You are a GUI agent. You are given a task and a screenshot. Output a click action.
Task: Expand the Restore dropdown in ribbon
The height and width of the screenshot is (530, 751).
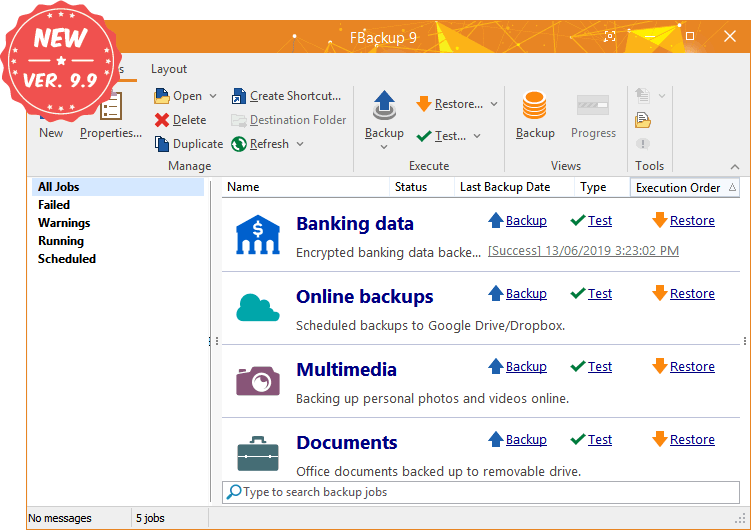pyautogui.click(x=494, y=104)
